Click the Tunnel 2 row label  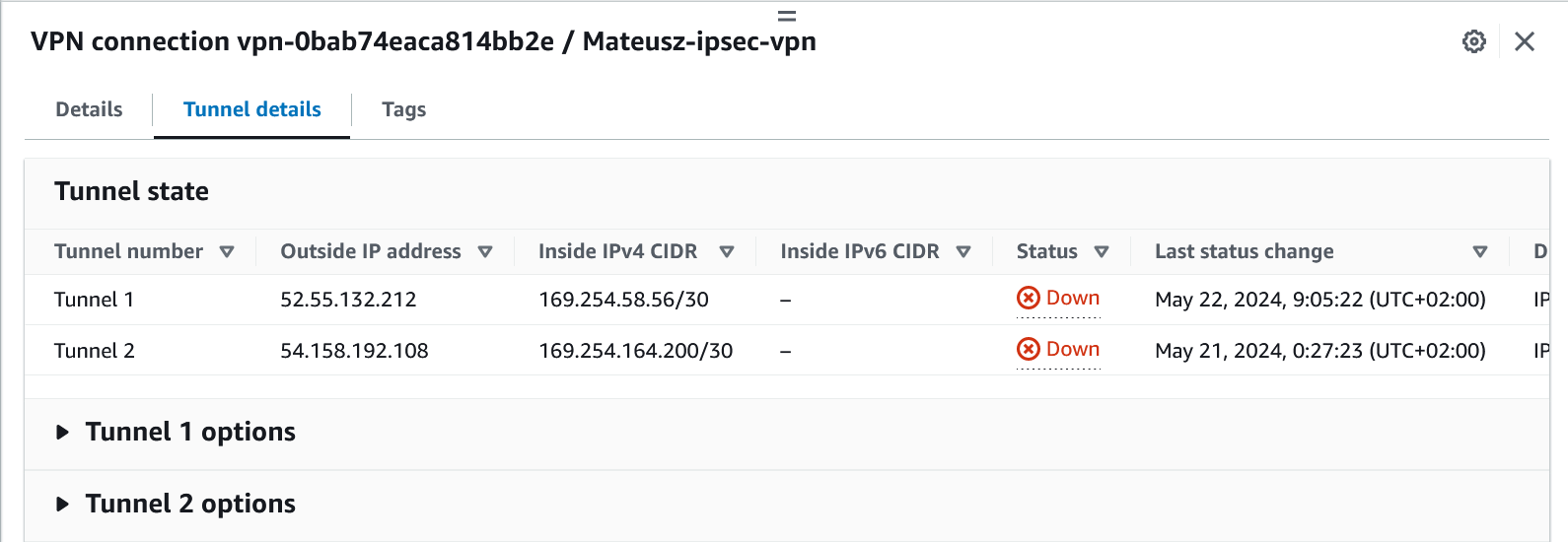(94, 351)
